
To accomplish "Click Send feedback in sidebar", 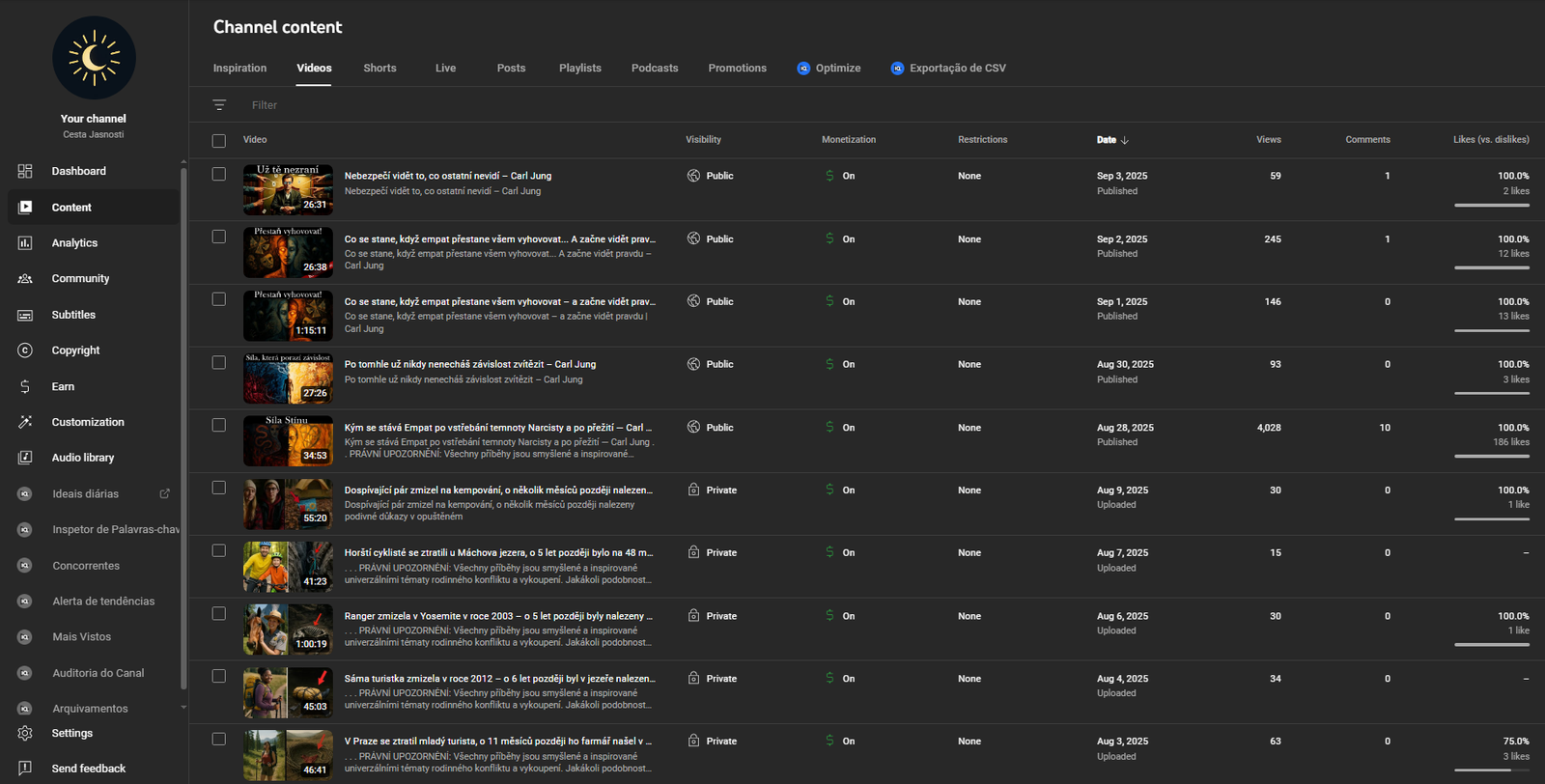I will (88, 769).
